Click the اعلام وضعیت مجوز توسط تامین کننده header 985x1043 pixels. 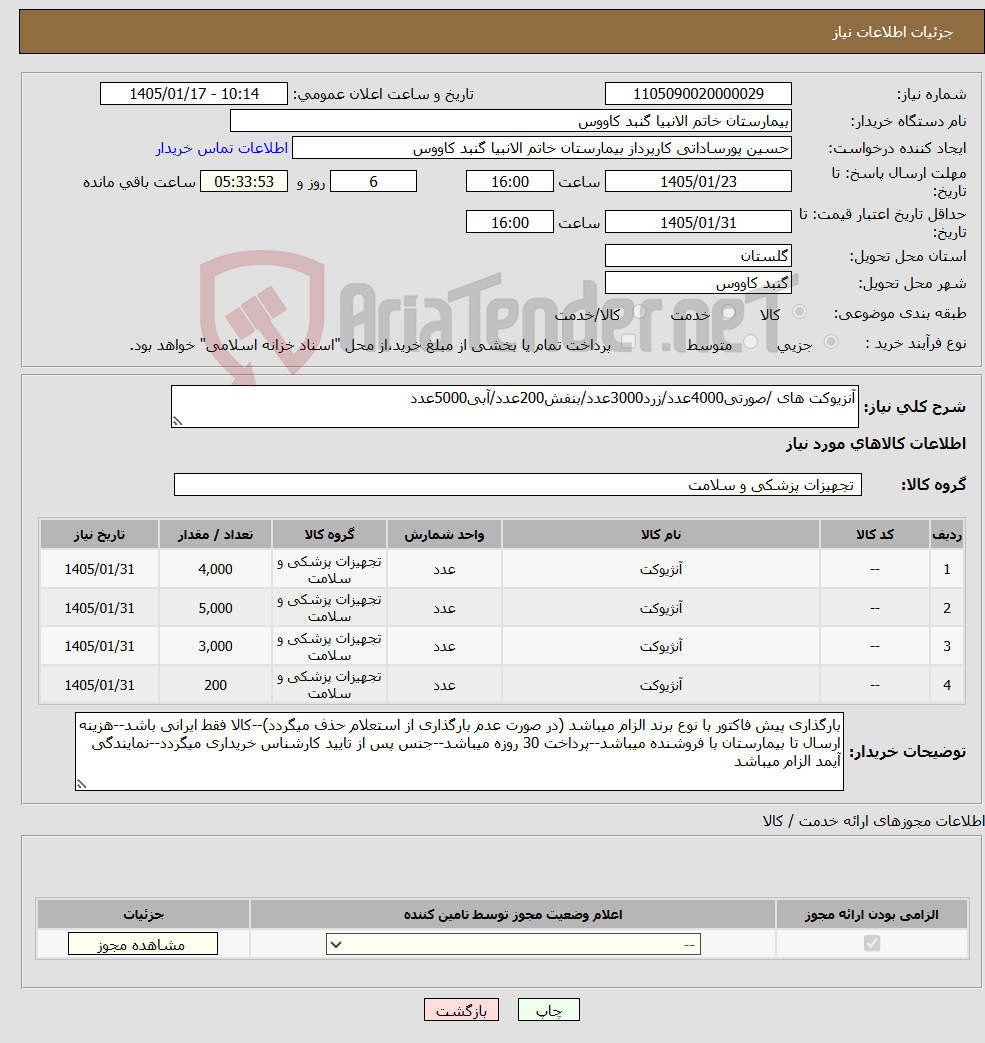point(512,915)
